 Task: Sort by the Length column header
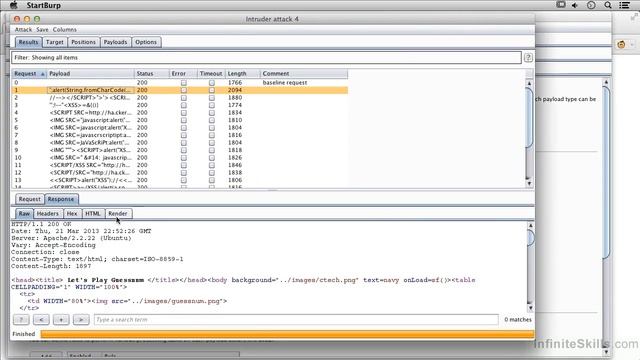tap(242, 73)
